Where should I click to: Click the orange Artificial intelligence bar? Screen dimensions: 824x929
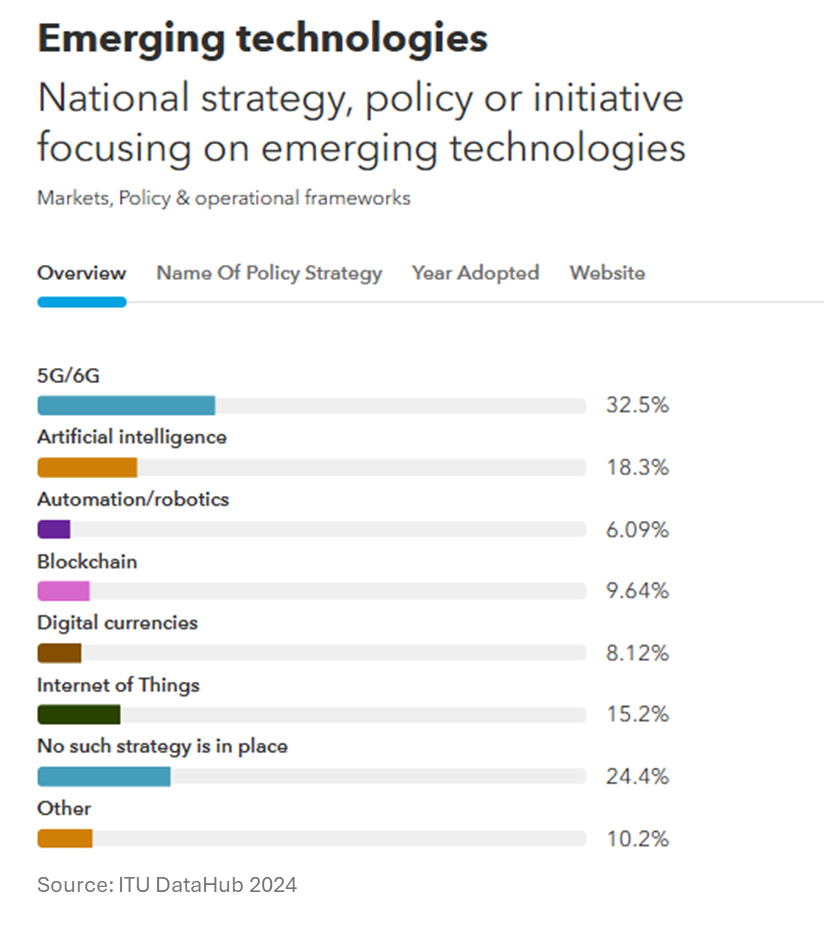pos(87,468)
